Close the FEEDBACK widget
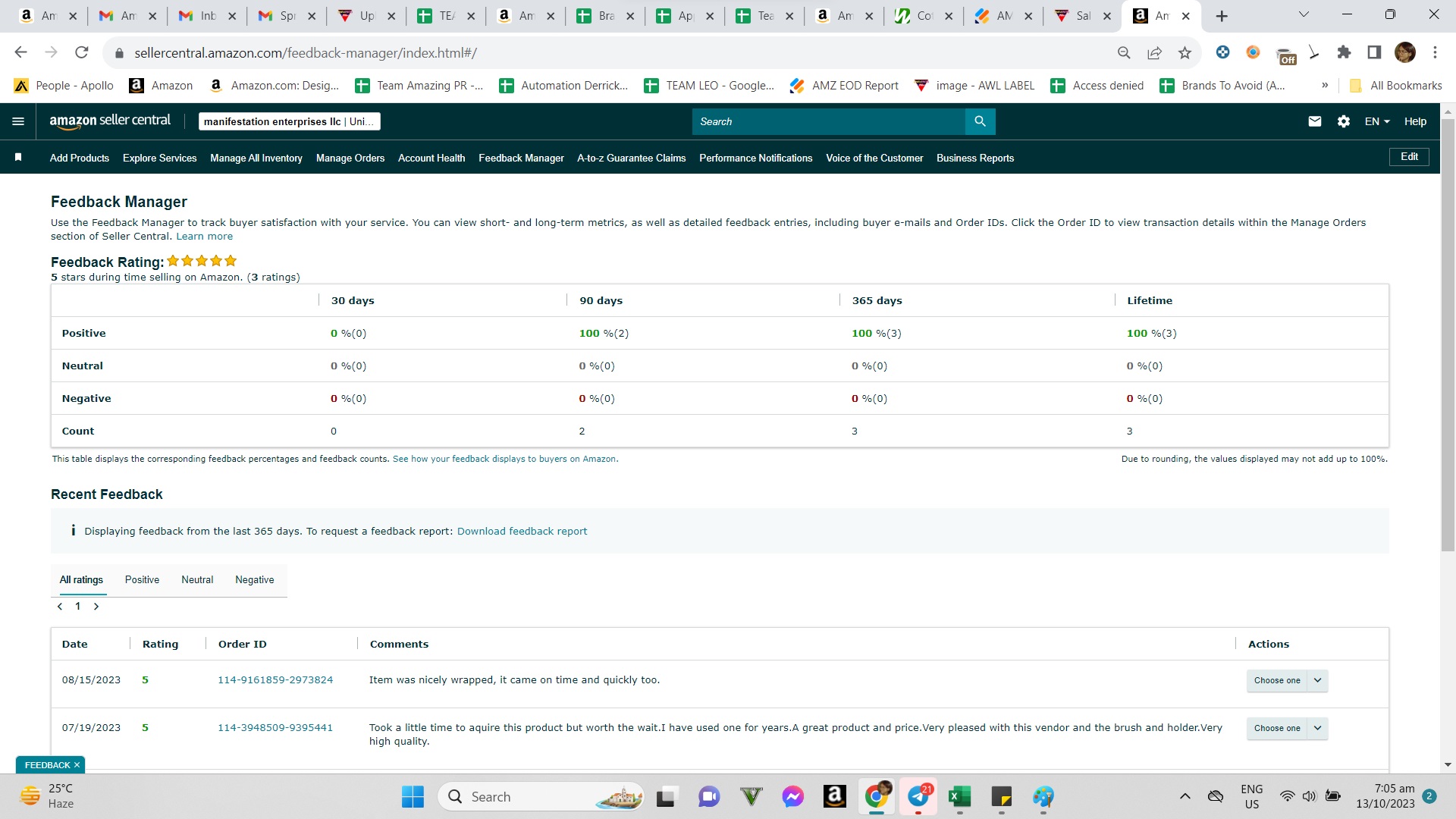Viewport: 1456px width, 819px height. pyautogui.click(x=77, y=765)
